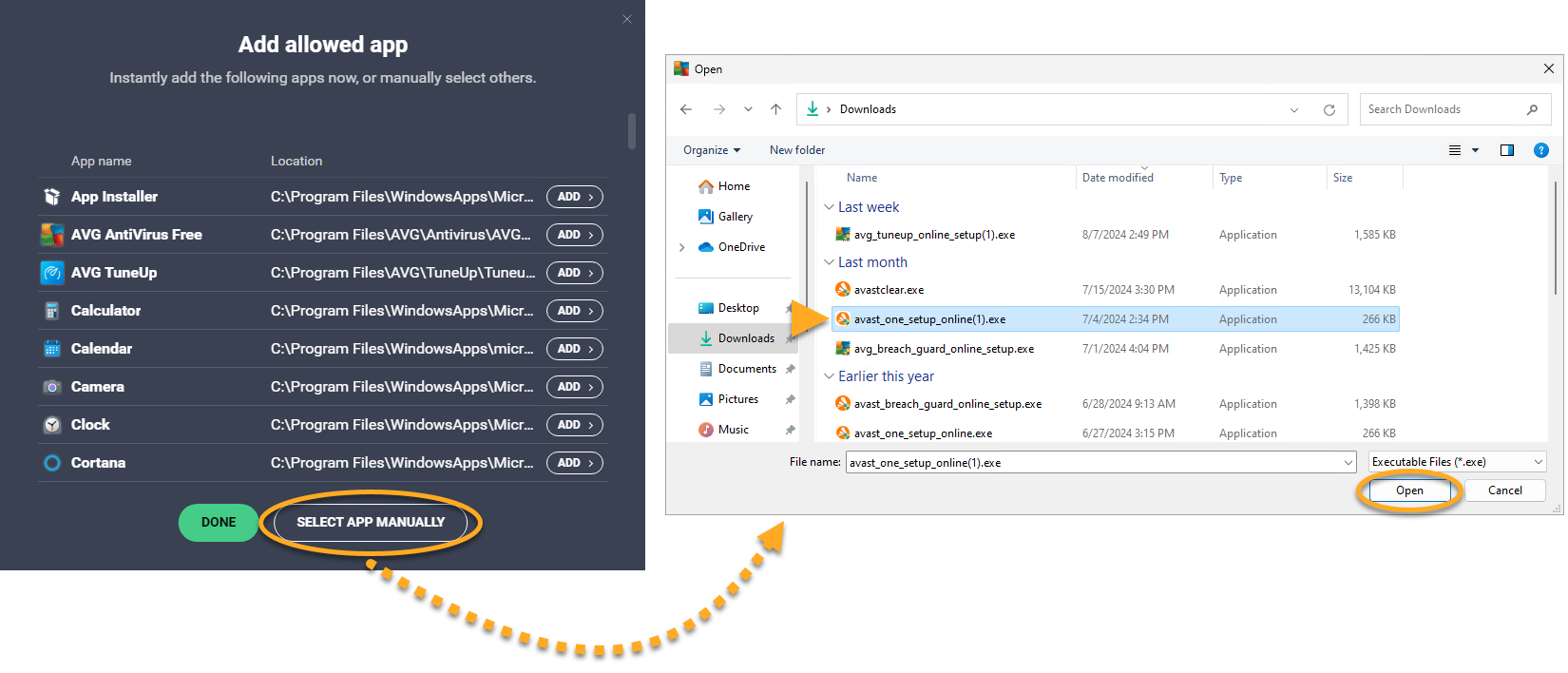1568x673 pixels.
Task: Select Documents in the navigation pane
Action: (746, 369)
